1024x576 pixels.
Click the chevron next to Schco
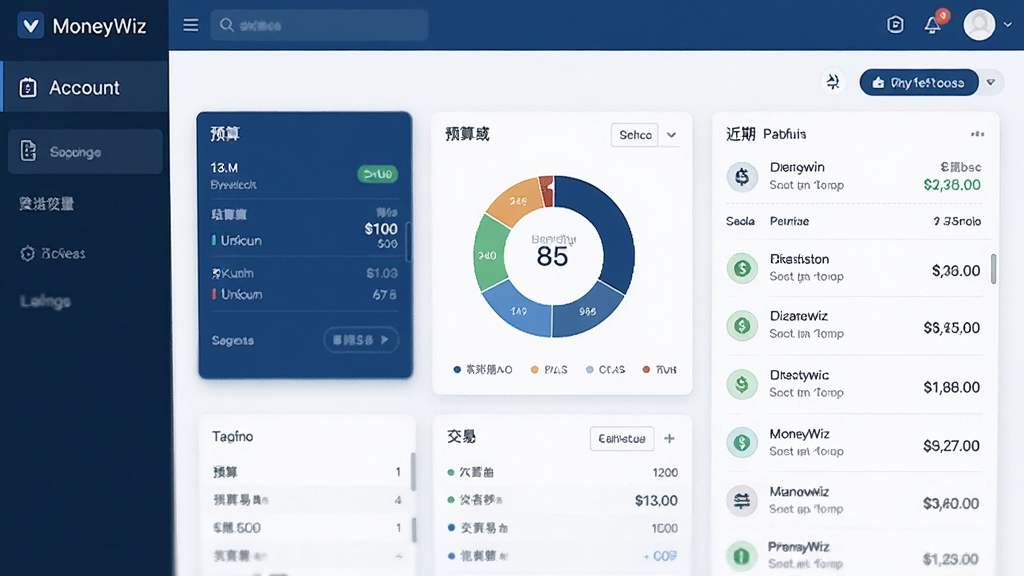(x=671, y=135)
